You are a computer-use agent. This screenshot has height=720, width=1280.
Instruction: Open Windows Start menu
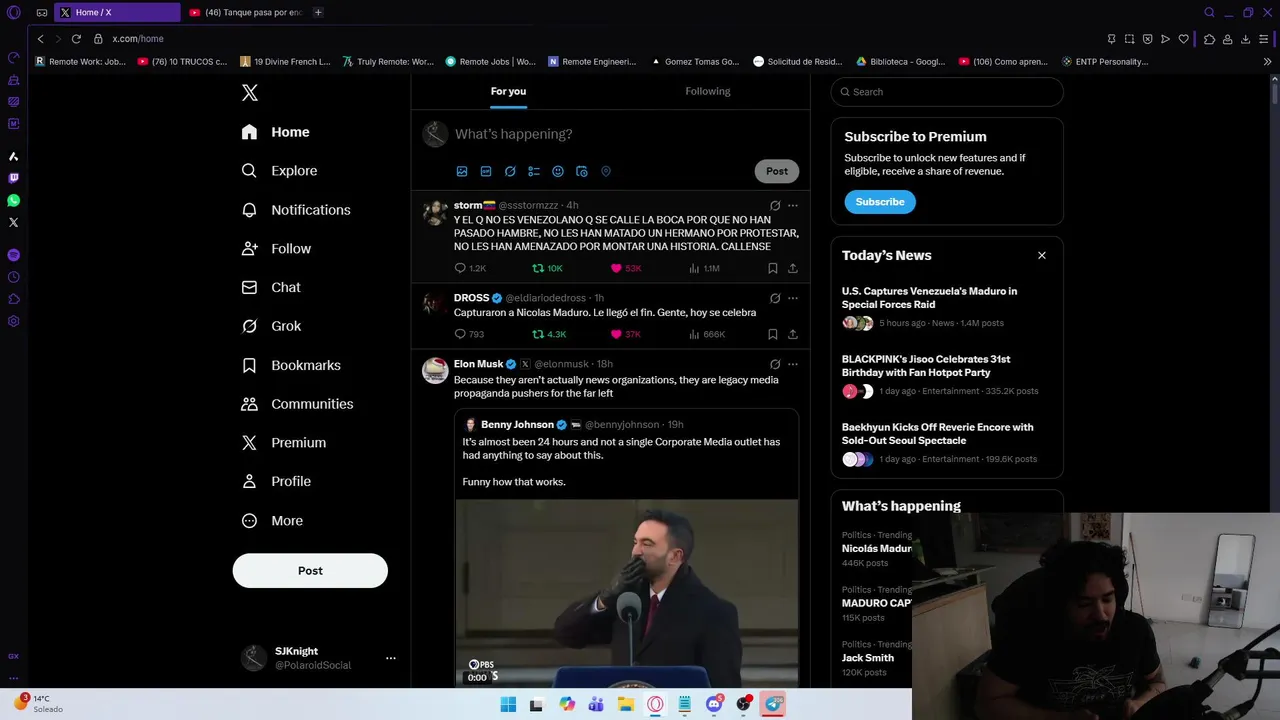pos(508,704)
